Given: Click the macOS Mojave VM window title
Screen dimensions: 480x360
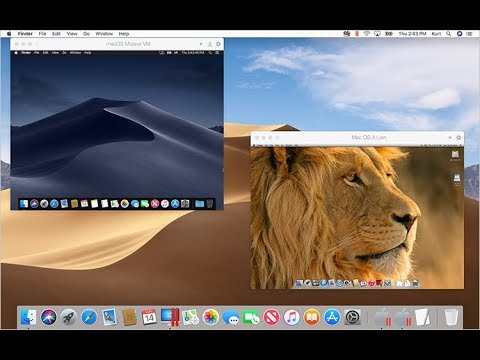Looking at the screenshot, I should (x=128, y=44).
